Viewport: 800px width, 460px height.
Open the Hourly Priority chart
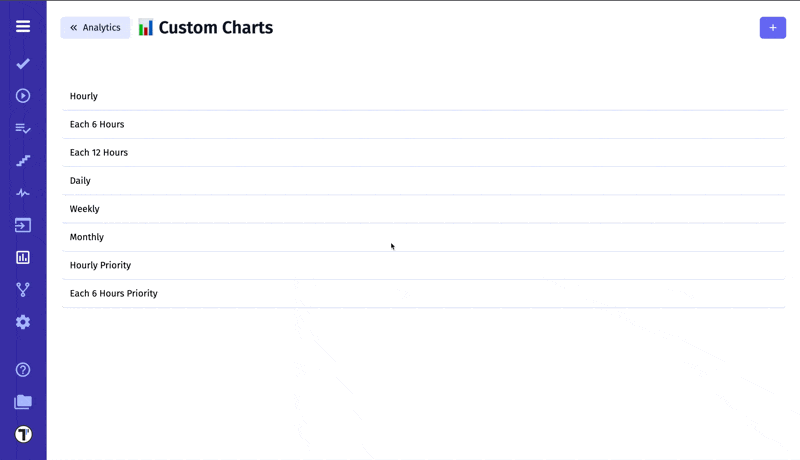point(100,265)
